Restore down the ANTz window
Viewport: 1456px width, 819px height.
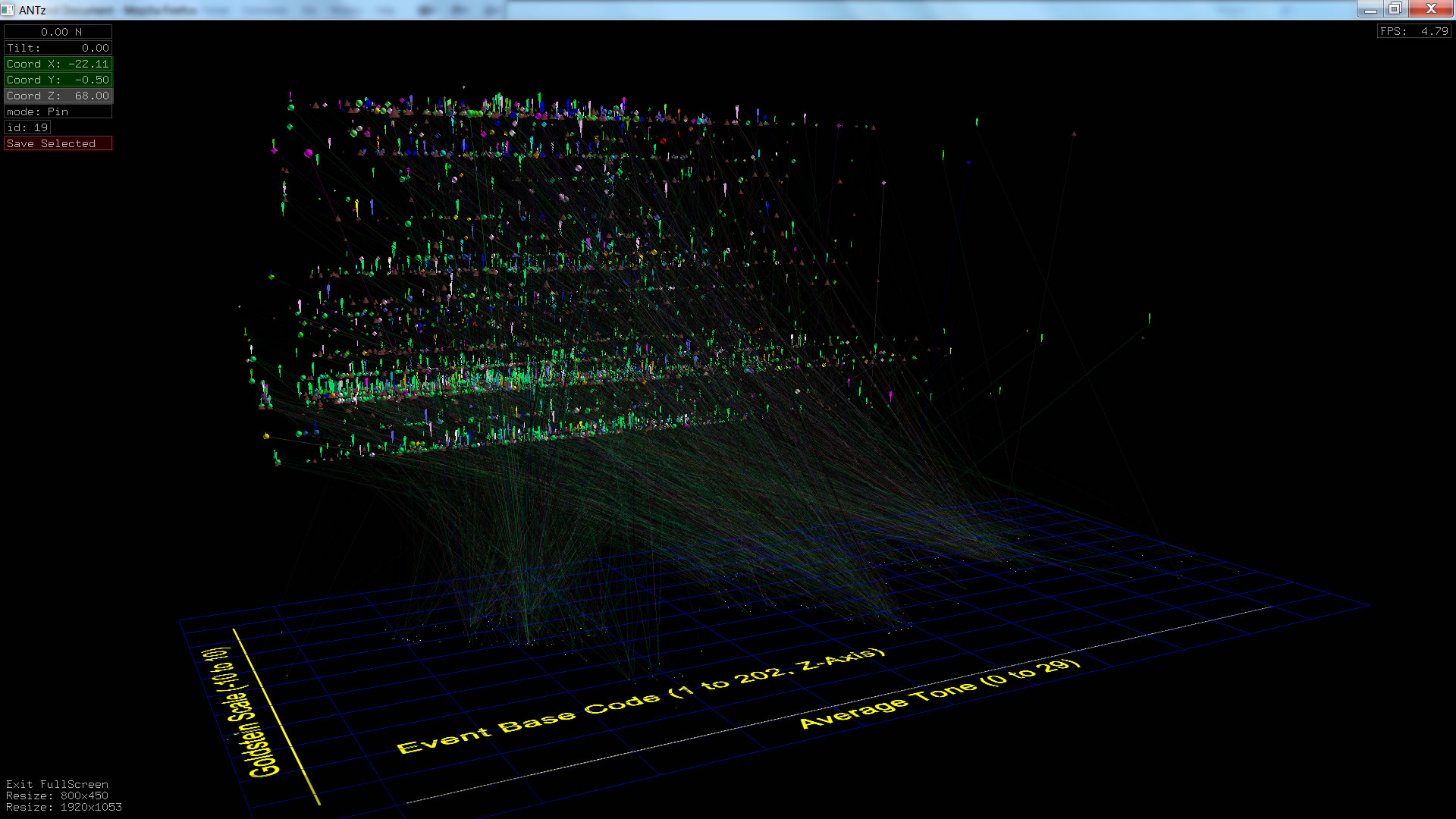(1395, 8)
